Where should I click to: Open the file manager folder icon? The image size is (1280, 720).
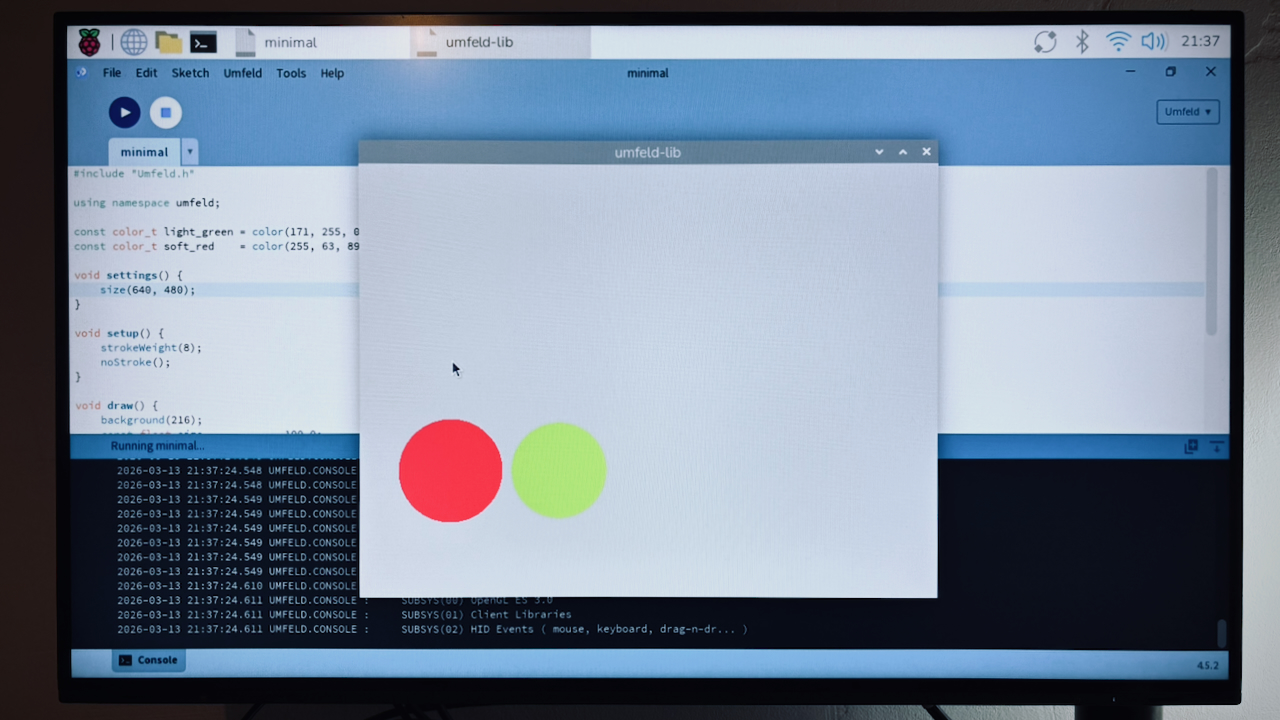point(168,42)
